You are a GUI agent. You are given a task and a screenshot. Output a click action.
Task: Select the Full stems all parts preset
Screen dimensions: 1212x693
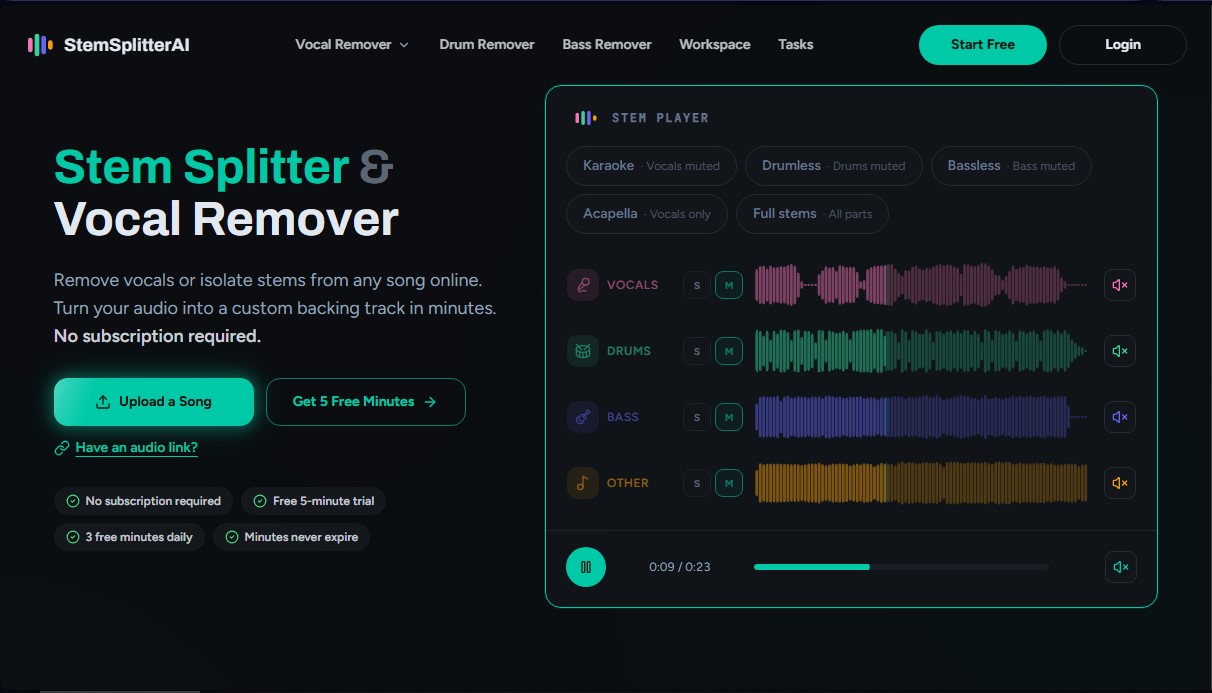812,214
